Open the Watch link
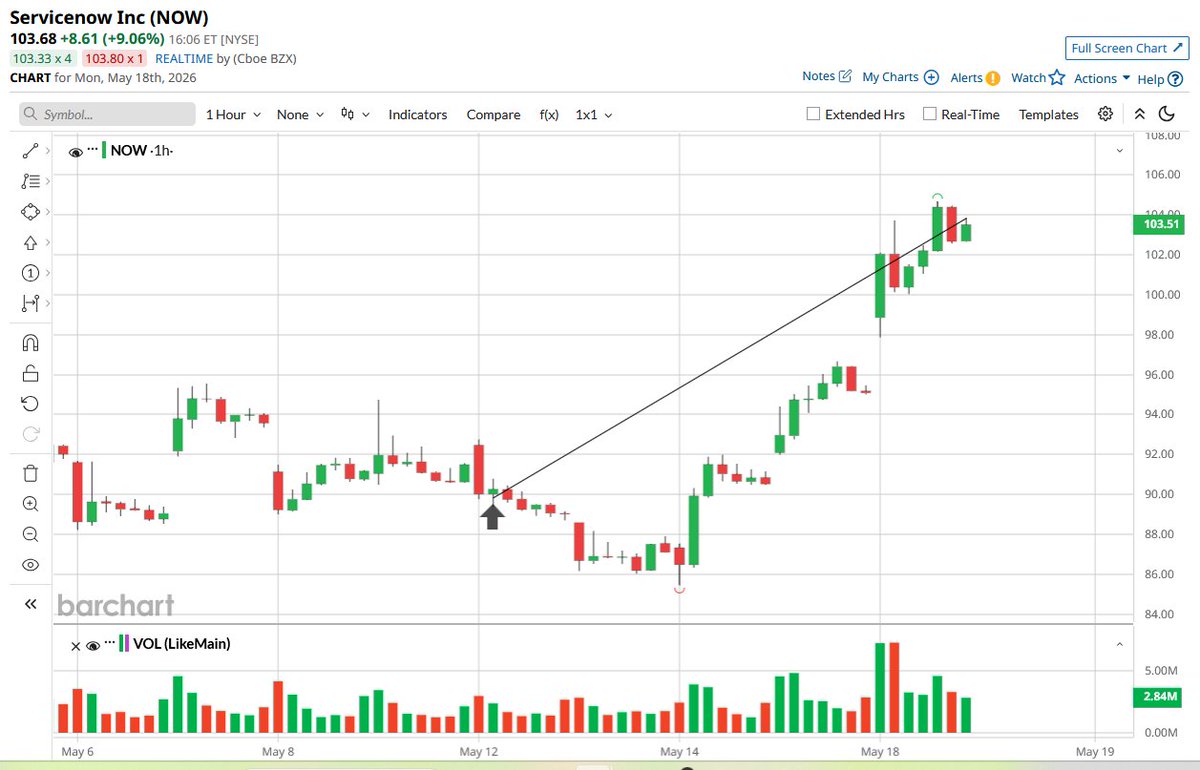Image resolution: width=1200 pixels, height=770 pixels. point(1028,77)
